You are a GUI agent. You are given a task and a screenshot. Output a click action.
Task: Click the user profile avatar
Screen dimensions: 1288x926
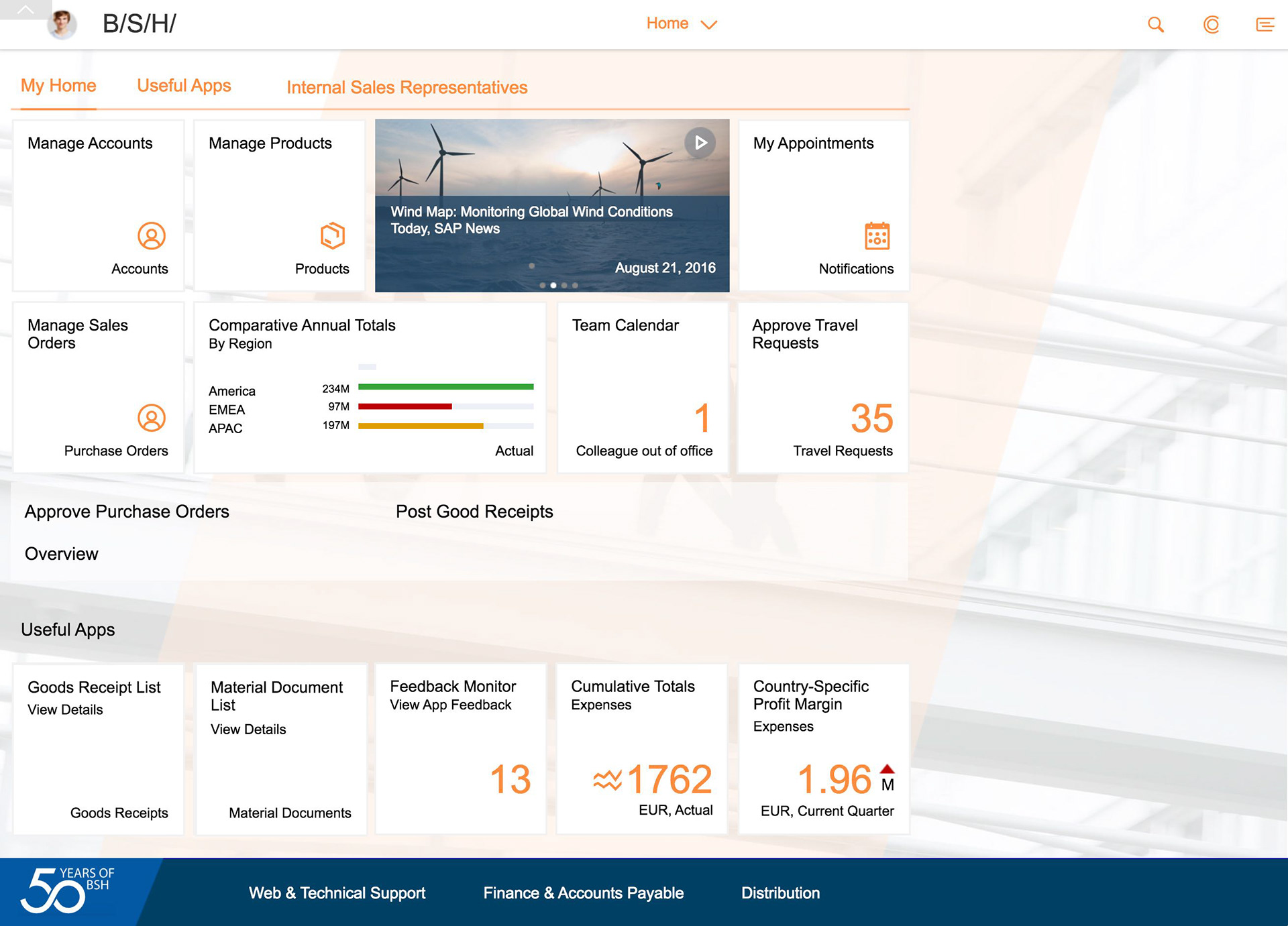pos(62,24)
